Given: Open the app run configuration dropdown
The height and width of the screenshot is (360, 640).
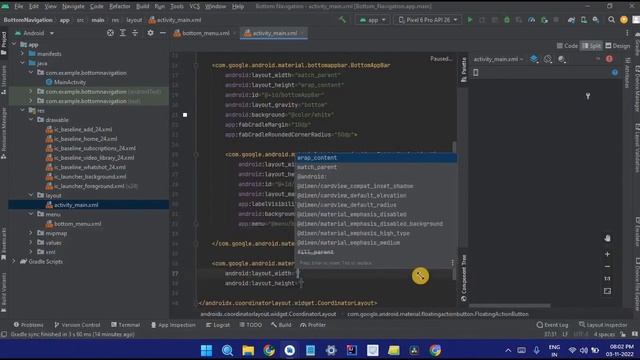Looking at the screenshot, I should click(x=372, y=20).
